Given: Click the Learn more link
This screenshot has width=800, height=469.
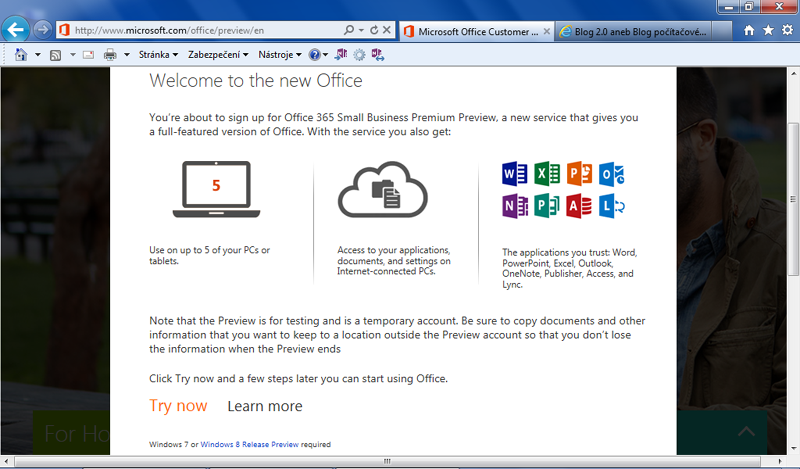Looking at the screenshot, I should [x=265, y=406].
